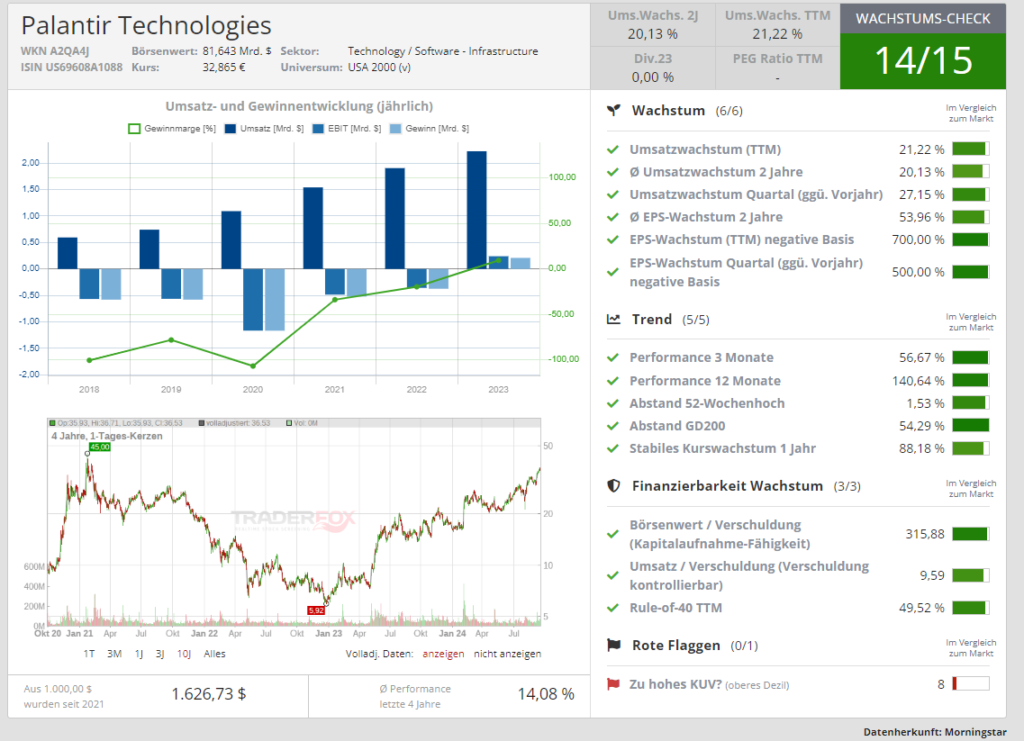The height and width of the screenshot is (741, 1024).
Task: Show full chart history with Alles
Action: (214, 654)
